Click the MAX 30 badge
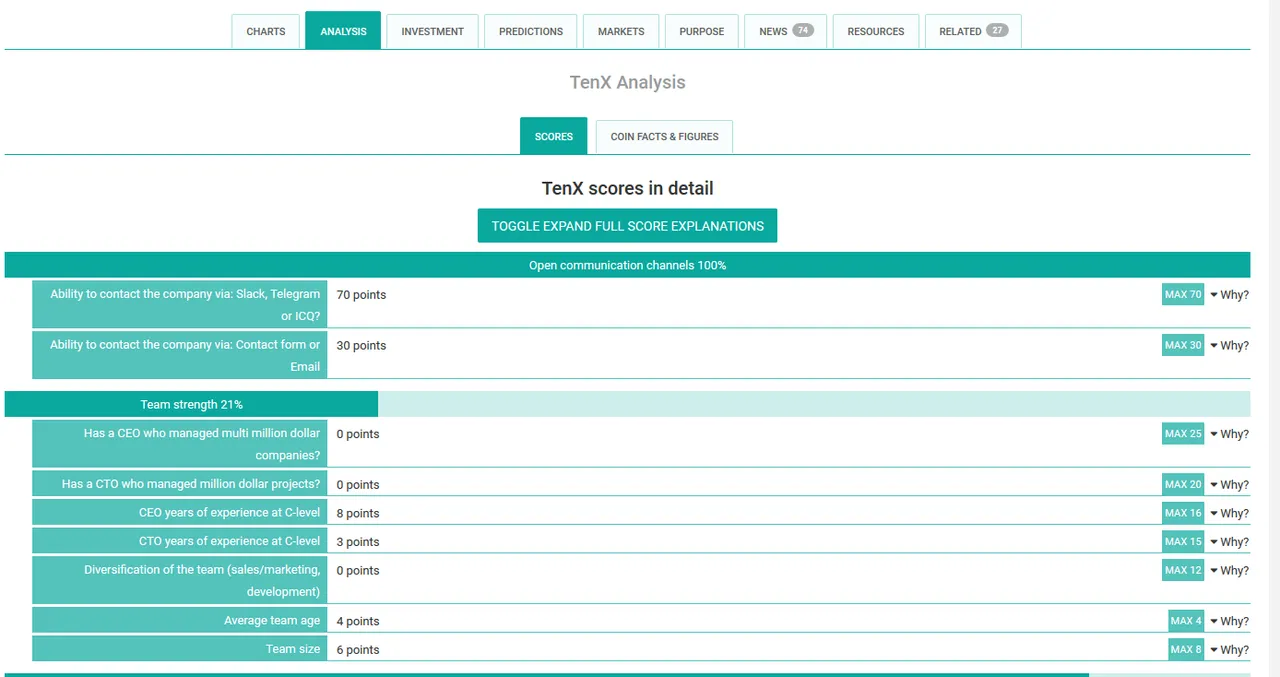 click(x=1183, y=345)
